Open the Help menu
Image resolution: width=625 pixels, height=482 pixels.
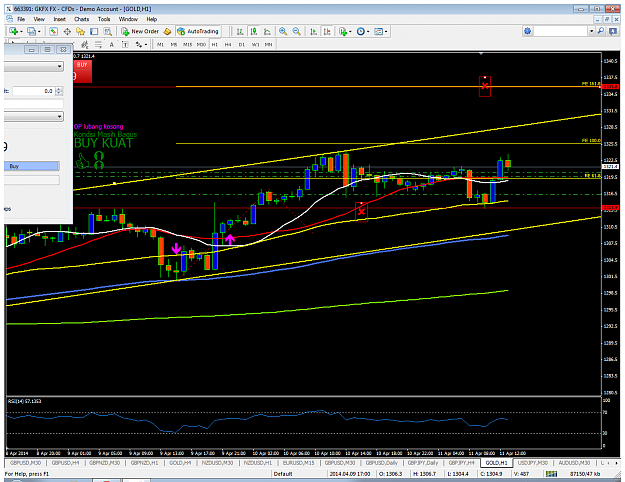click(151, 19)
